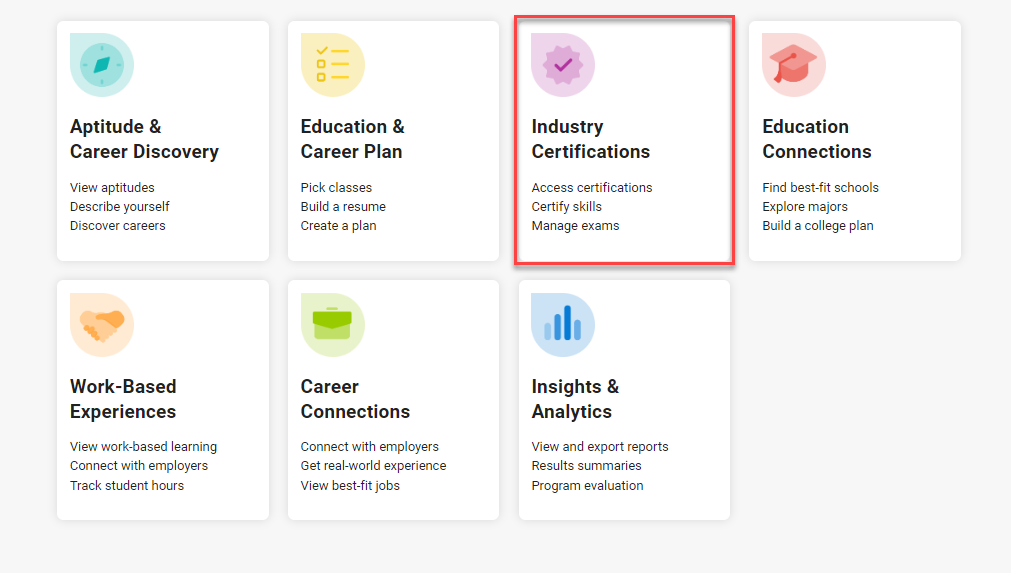The width and height of the screenshot is (1011, 573).
Task: Click the 'Manage exams' text
Action: (x=575, y=226)
